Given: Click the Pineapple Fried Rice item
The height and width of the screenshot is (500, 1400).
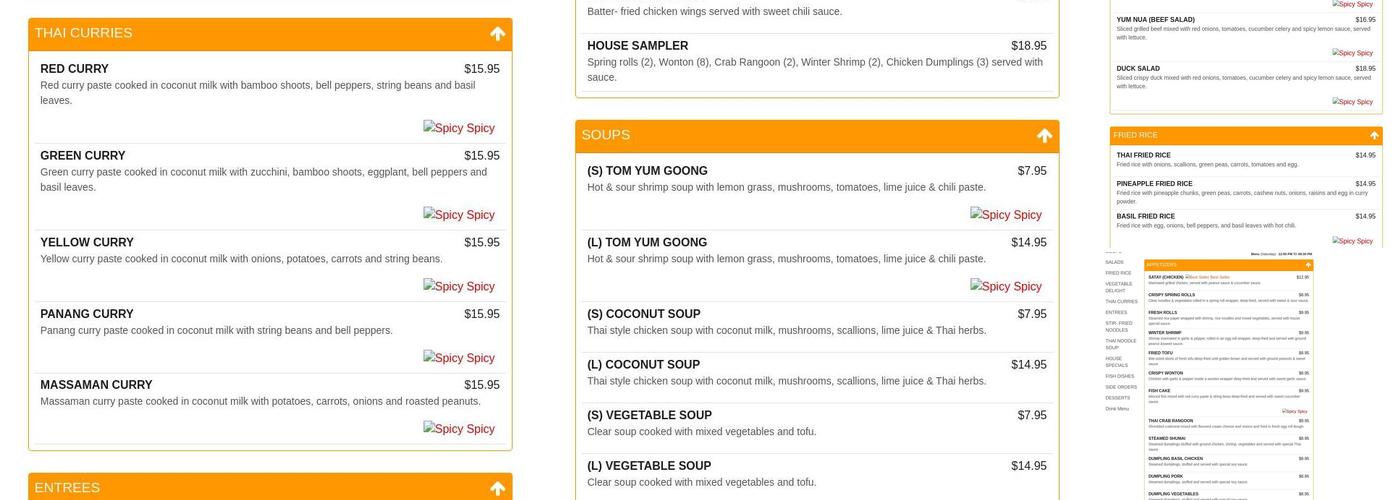Looking at the screenshot, I should (x=1154, y=184).
